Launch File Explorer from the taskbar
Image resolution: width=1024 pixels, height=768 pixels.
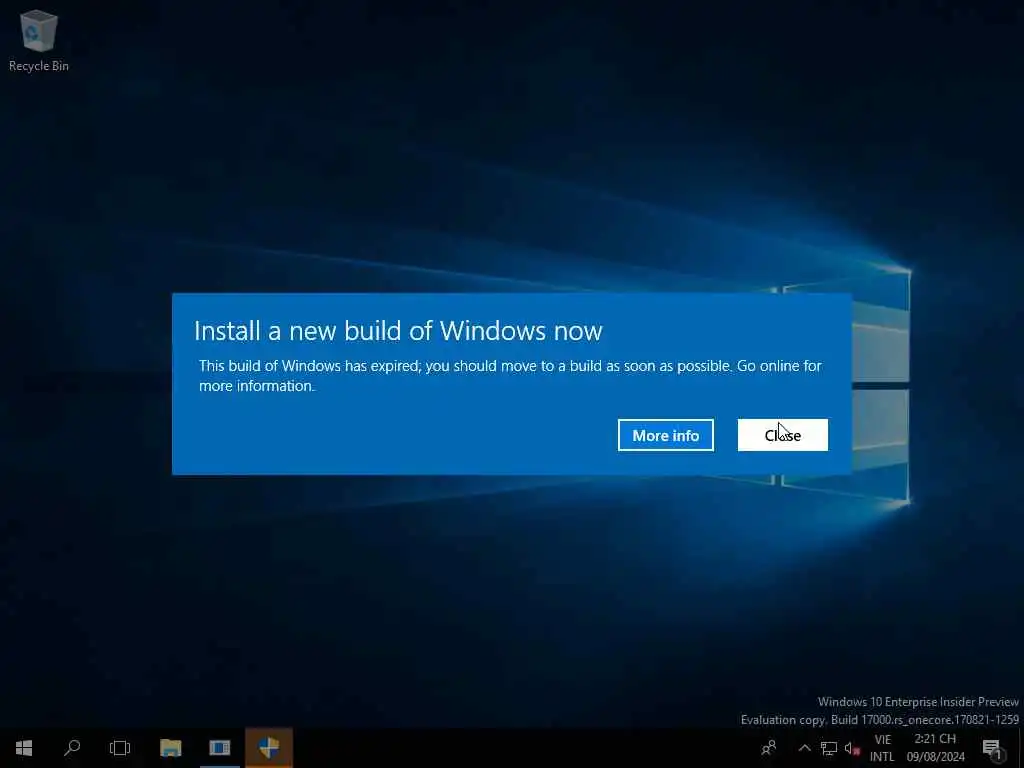(x=170, y=748)
